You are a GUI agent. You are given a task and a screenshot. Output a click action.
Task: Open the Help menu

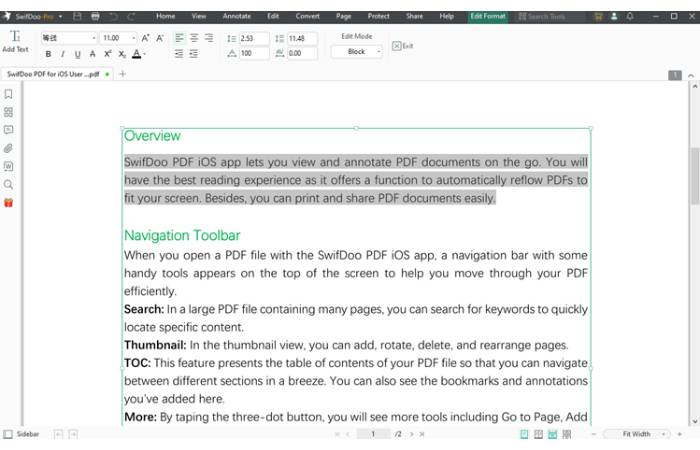(446, 16)
